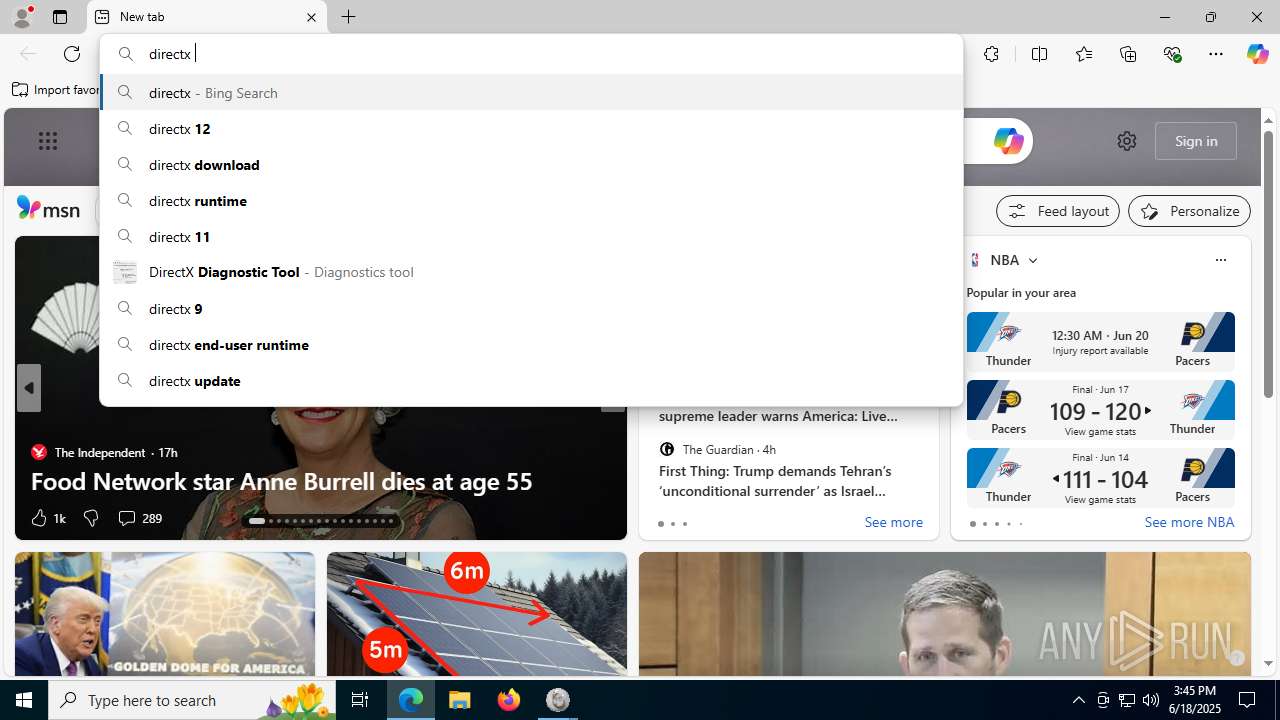Open Settings and more ellipsis menu

click(1216, 54)
